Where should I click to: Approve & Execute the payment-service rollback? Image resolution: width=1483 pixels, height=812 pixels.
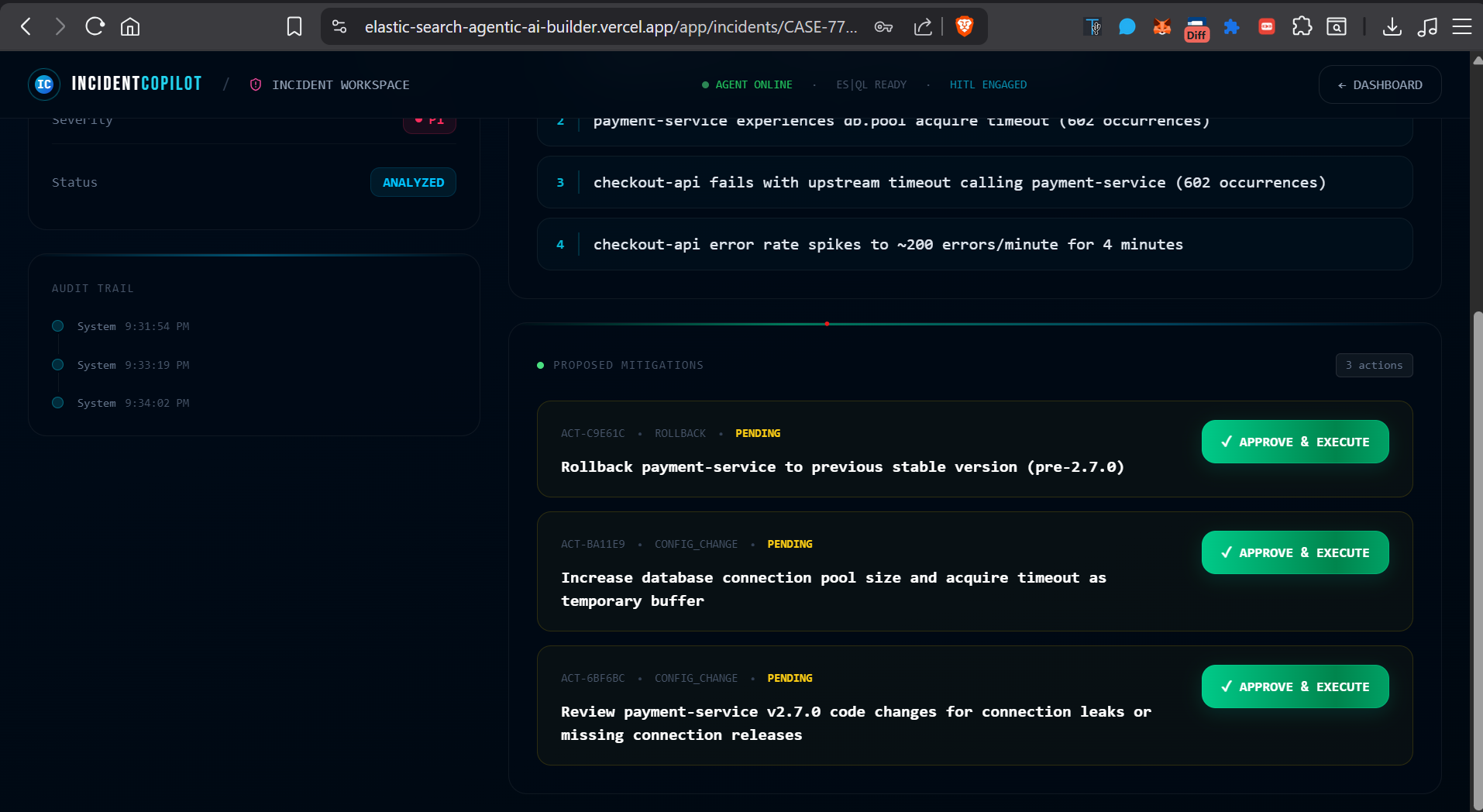1295,442
